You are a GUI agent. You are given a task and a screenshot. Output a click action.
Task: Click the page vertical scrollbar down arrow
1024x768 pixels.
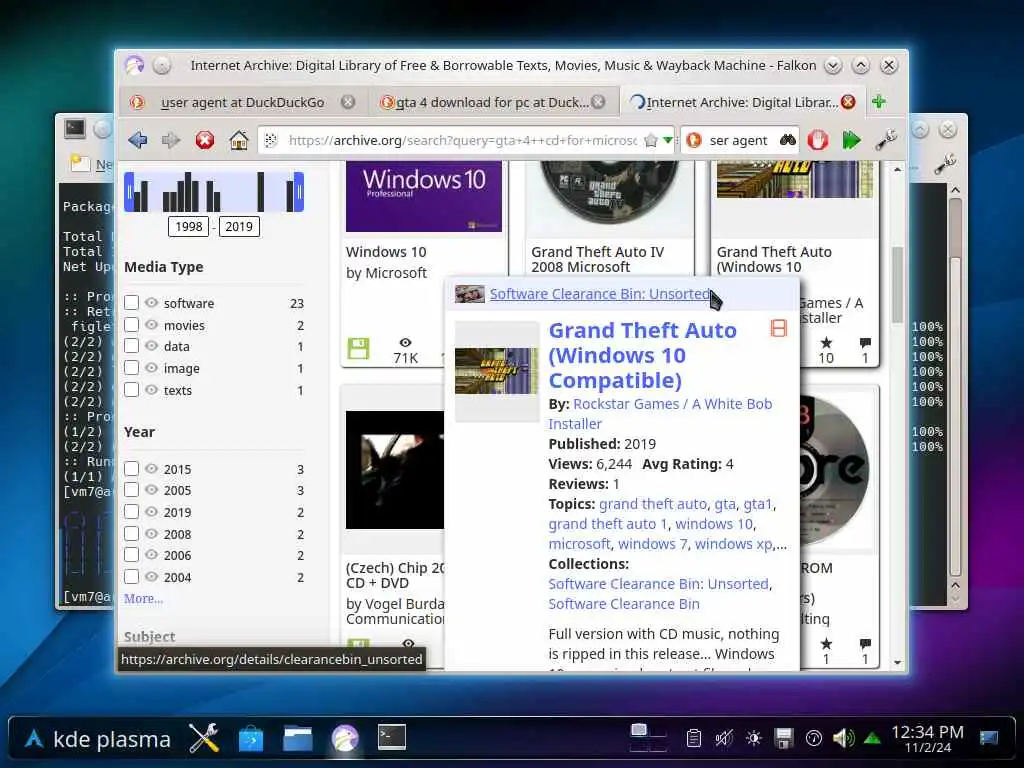pyautogui.click(x=898, y=663)
